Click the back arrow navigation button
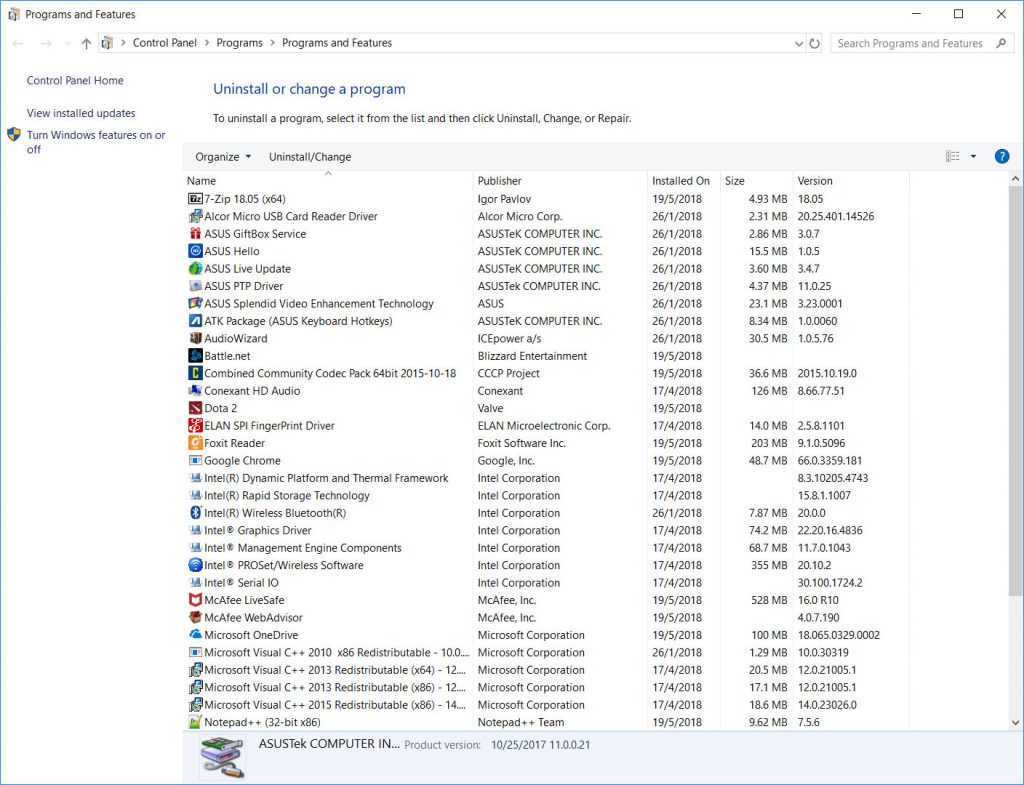 tap(18, 43)
